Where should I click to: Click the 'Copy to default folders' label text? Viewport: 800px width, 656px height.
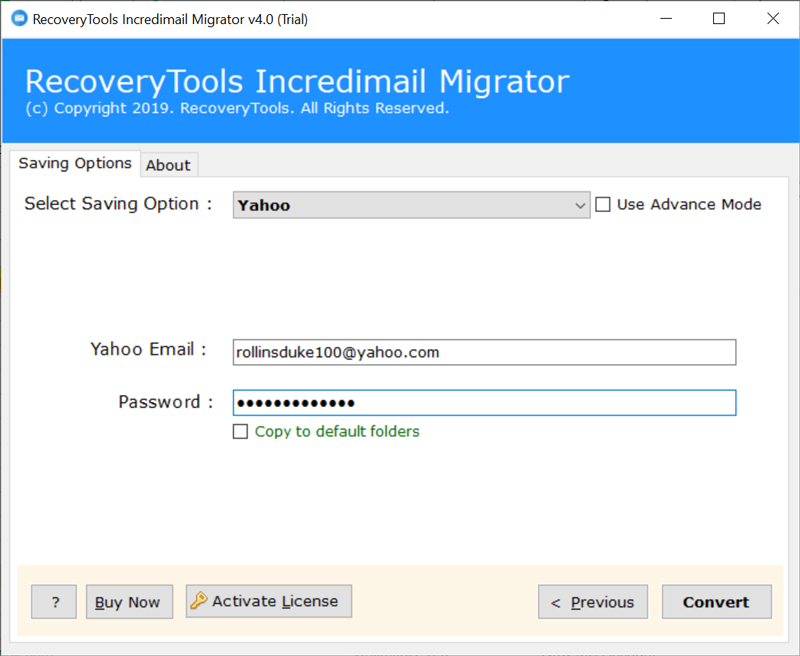337,432
